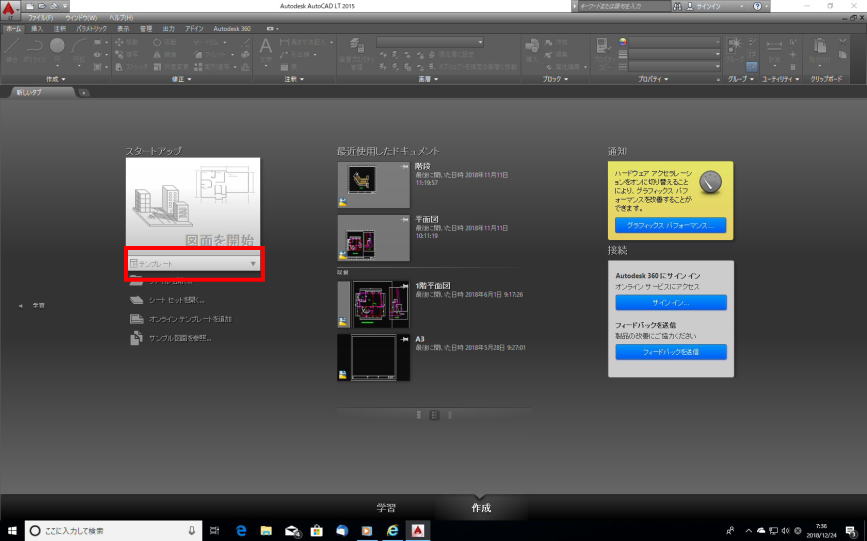This screenshot has height=541, width=867.
Task: Open Windows Start menu
Action: (12, 530)
